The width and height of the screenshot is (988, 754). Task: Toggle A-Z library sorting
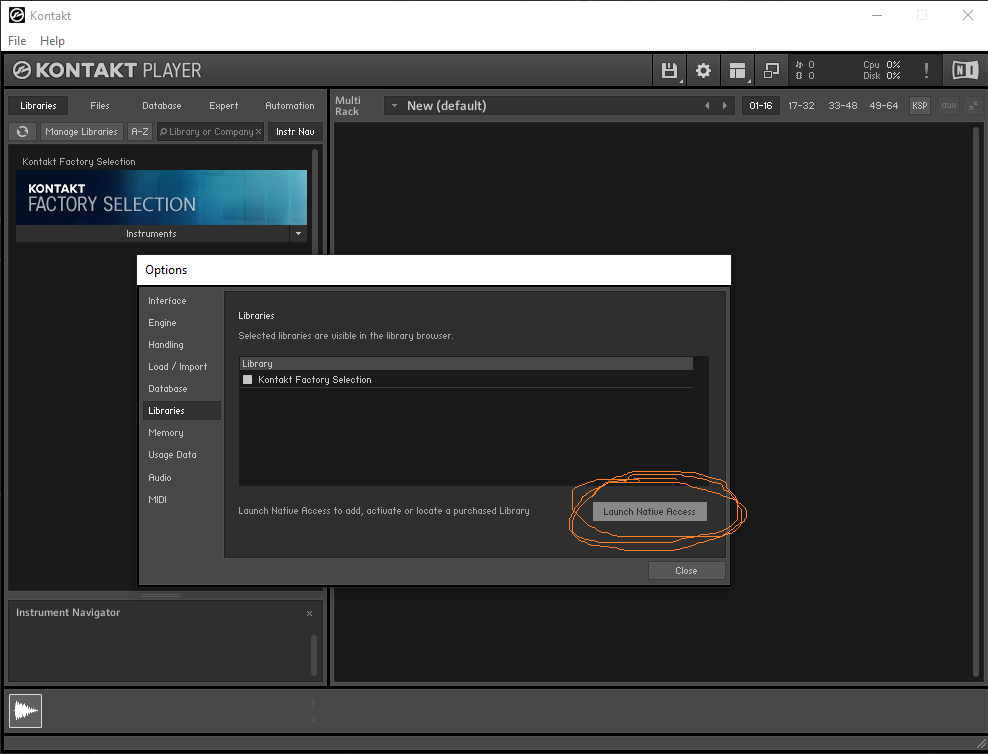[x=140, y=131]
